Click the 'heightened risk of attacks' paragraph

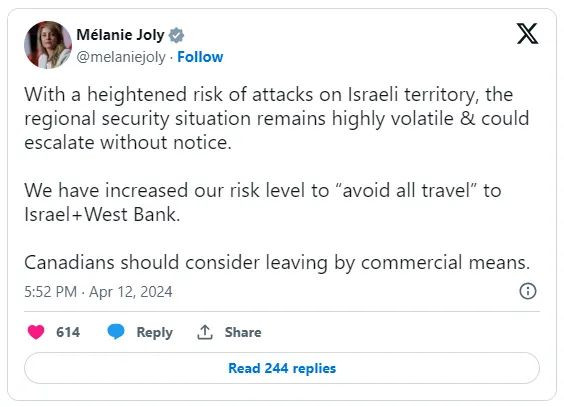coord(277,118)
